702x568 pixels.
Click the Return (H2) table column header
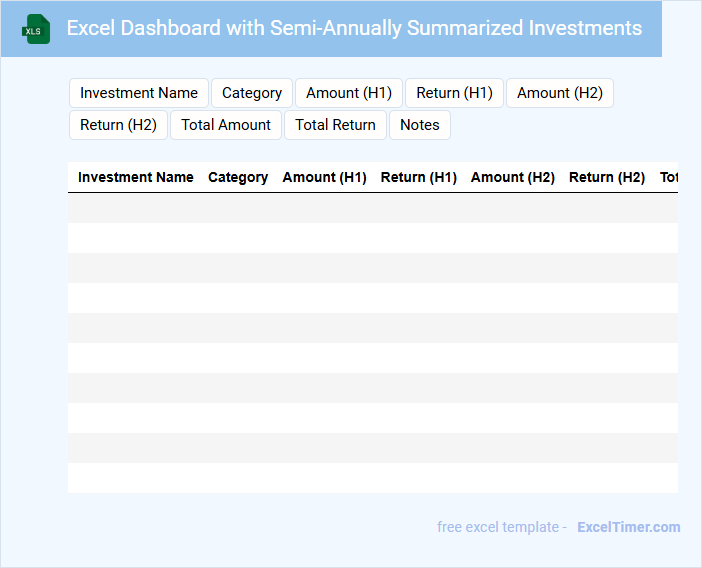pyautogui.click(x=607, y=177)
